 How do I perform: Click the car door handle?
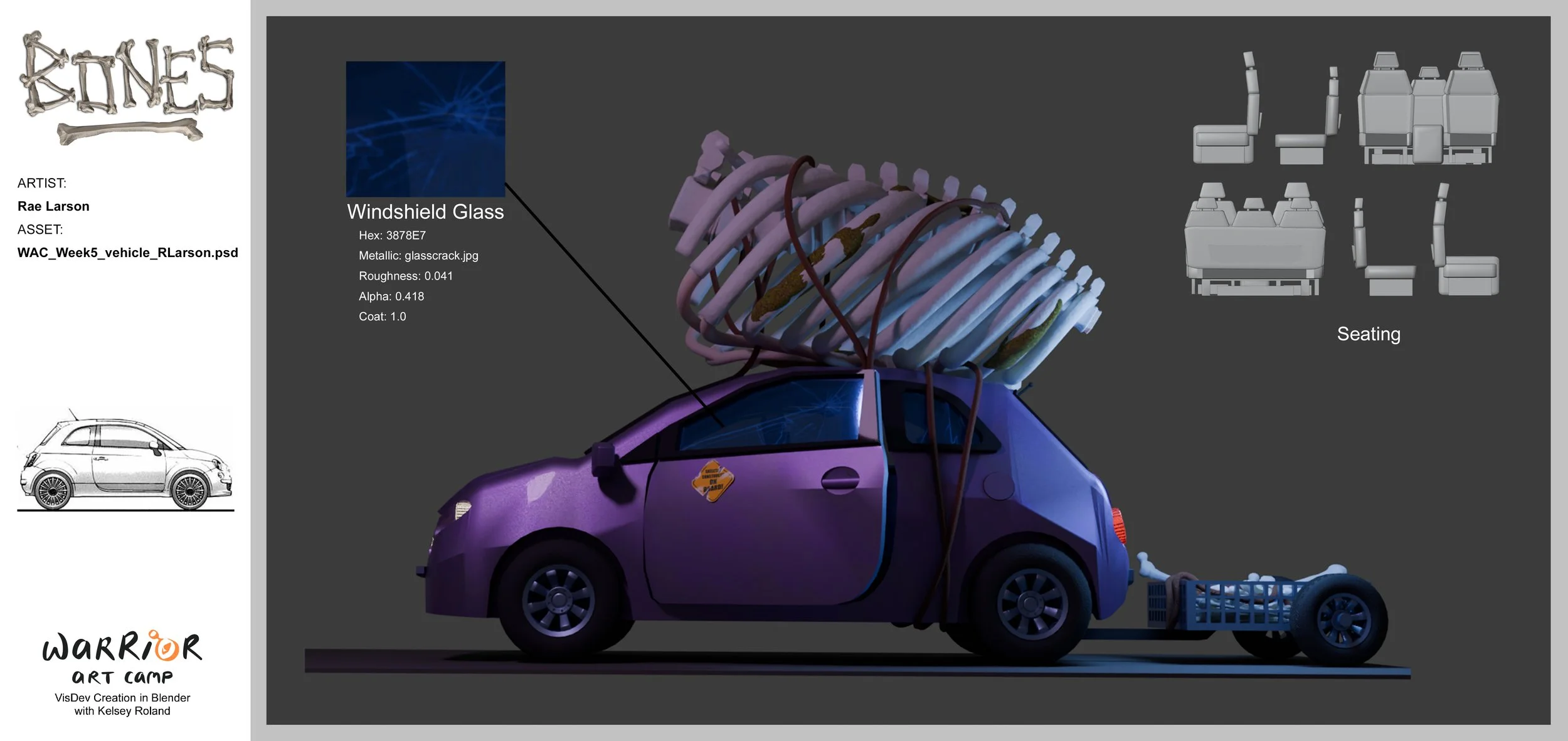(840, 481)
